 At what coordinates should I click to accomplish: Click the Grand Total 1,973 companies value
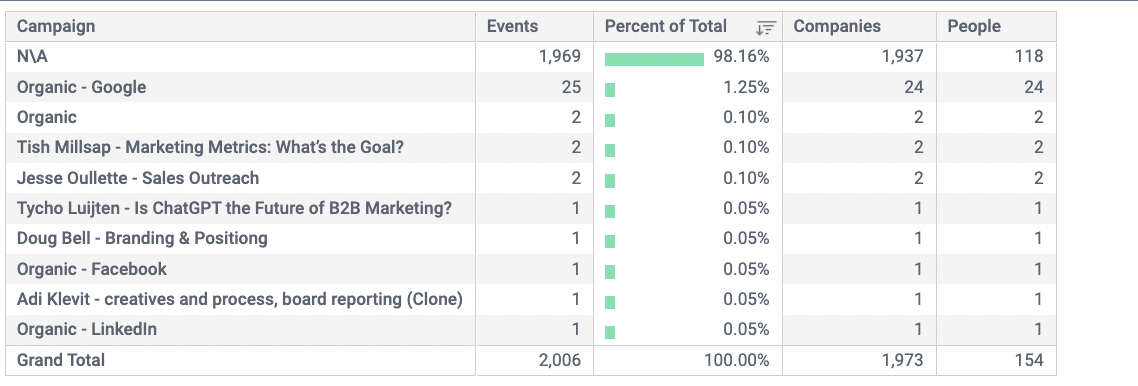coord(902,360)
